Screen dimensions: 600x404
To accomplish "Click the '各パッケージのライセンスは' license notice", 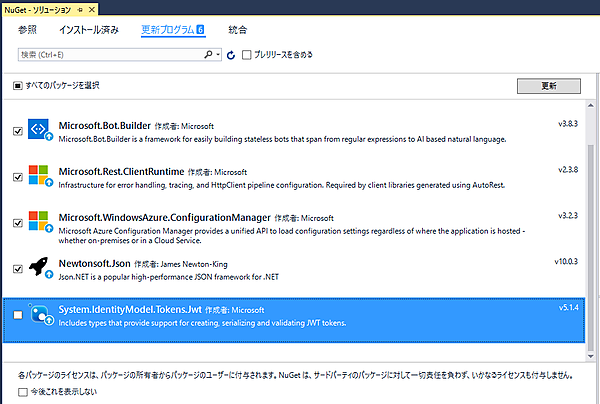I will pos(295,376).
